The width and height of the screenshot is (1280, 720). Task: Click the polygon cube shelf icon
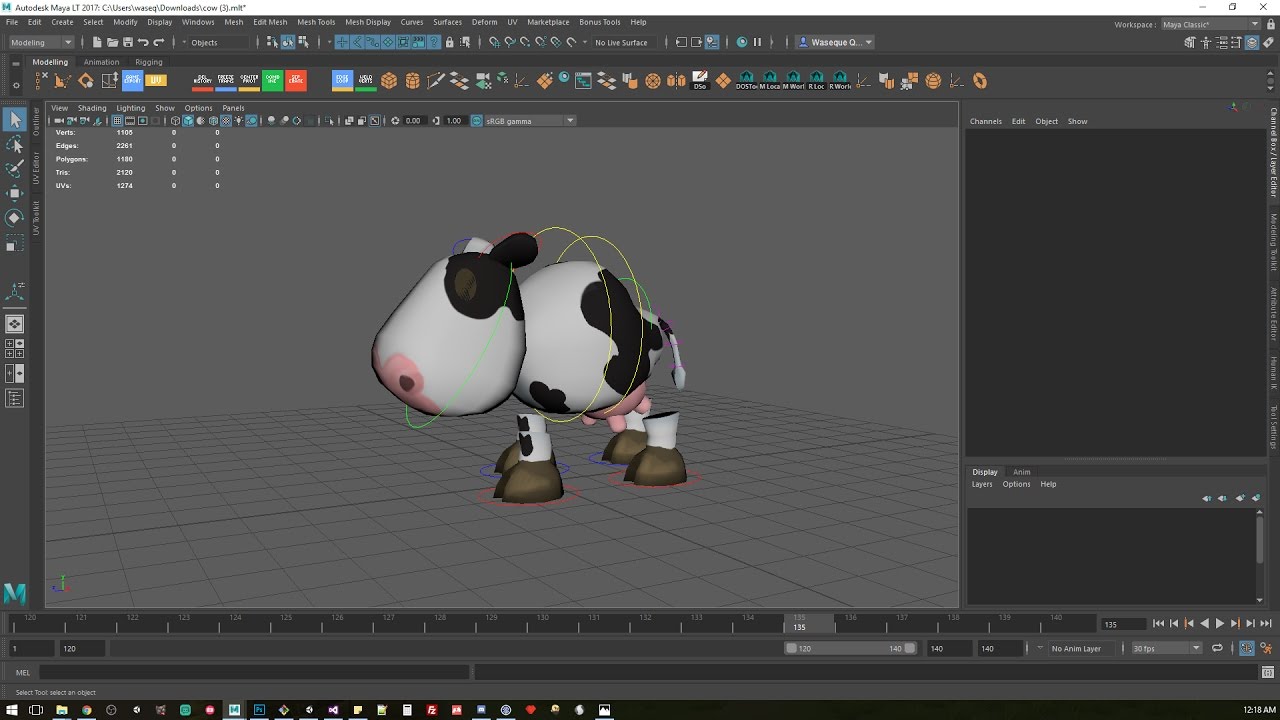pos(389,81)
